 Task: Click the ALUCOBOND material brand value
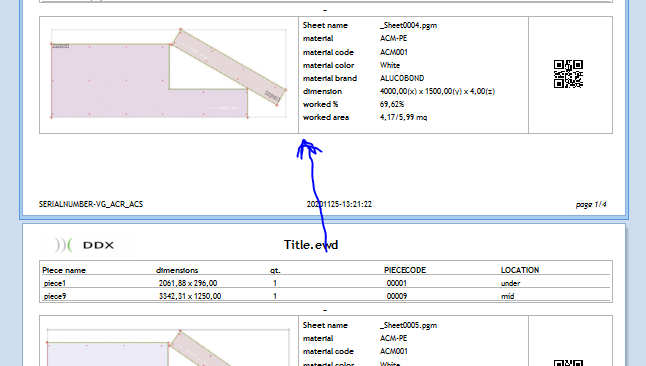pos(402,78)
